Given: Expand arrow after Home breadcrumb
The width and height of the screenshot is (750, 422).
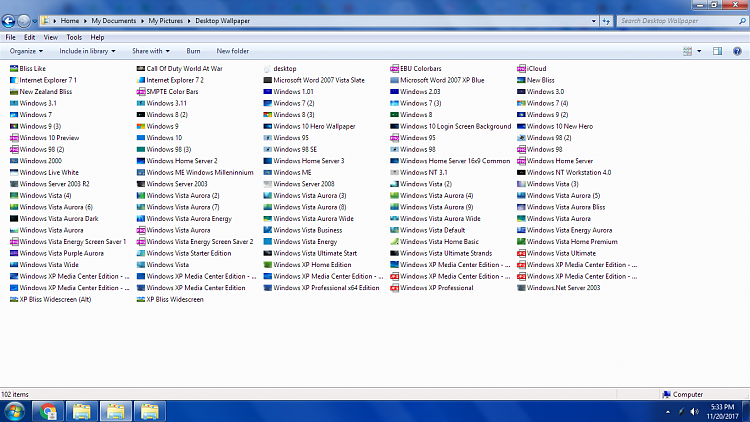Looking at the screenshot, I should pyautogui.click(x=86, y=21).
